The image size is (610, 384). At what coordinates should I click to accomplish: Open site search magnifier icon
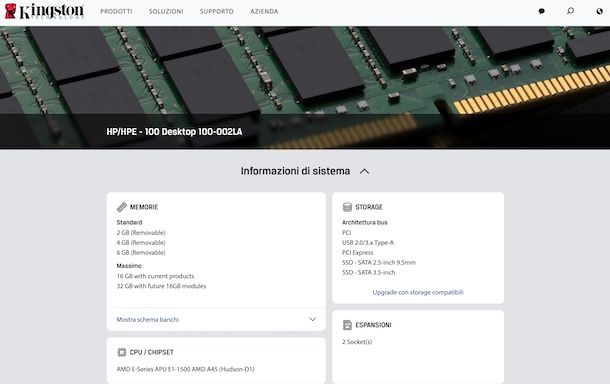tap(570, 11)
